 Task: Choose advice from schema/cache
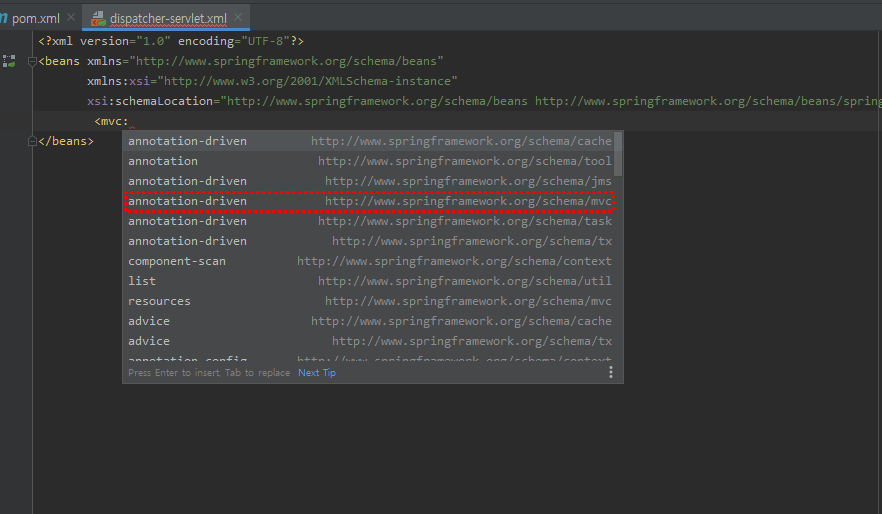click(370, 321)
